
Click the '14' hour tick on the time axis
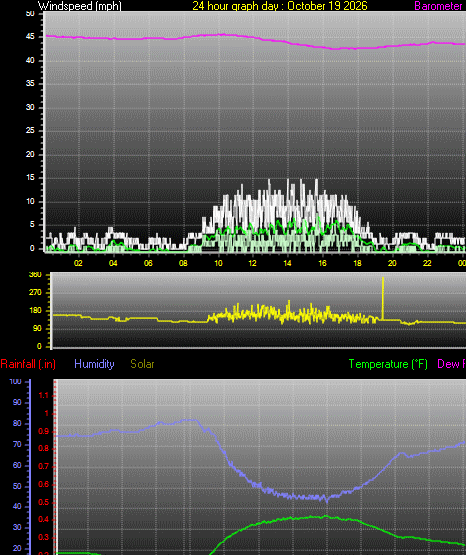[x=287, y=263]
